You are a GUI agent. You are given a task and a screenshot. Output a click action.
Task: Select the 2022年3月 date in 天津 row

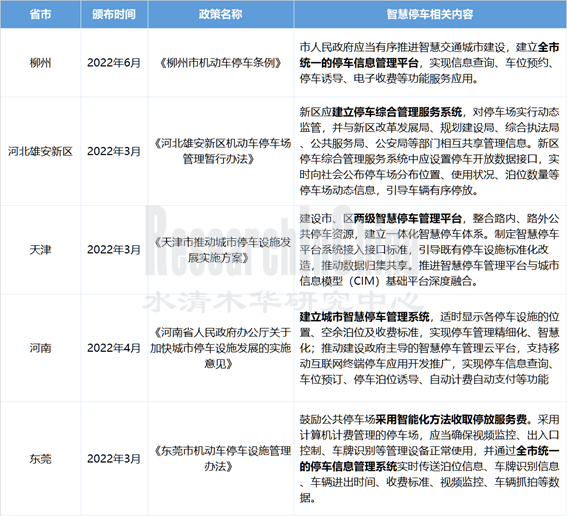114,250
